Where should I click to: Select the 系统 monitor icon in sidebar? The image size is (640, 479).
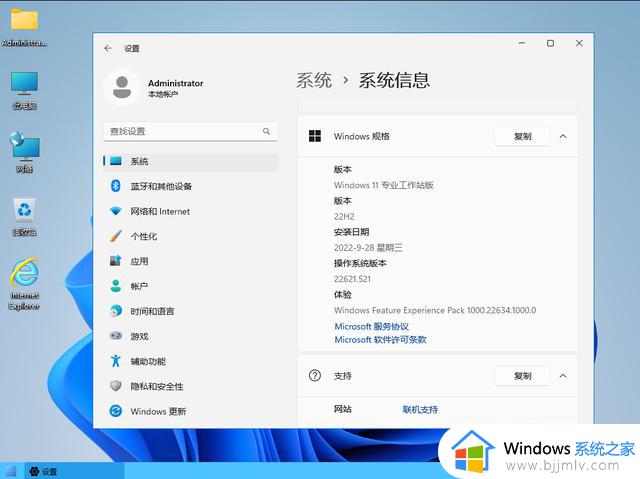(116, 161)
